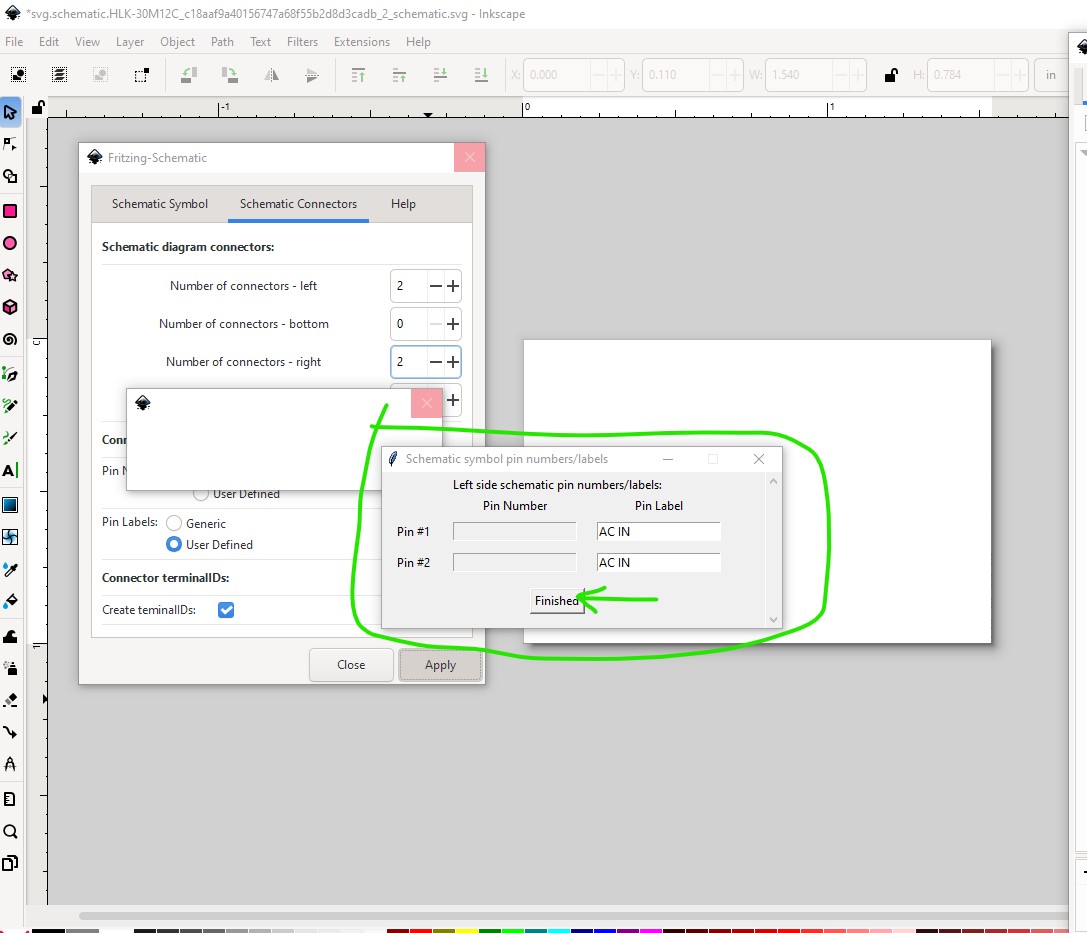
Task: Increase number of connectors - right
Action: click(453, 362)
